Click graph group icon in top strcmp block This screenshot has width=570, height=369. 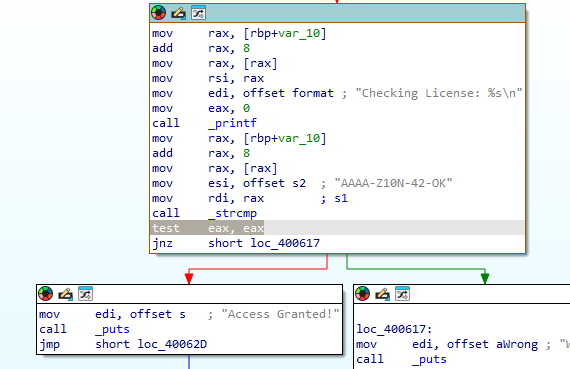point(198,13)
